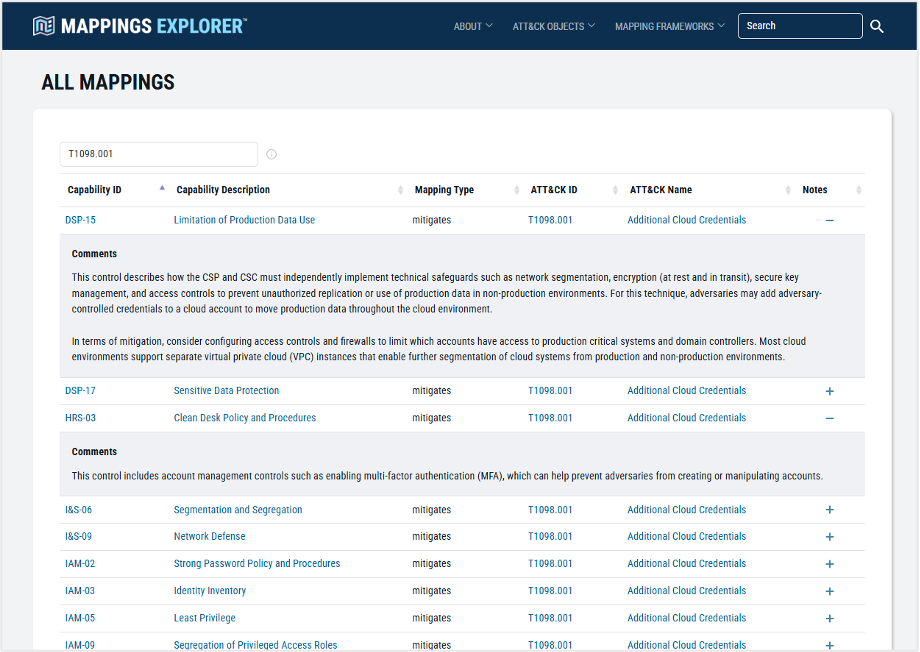
Task: Show notes for I&S-09 Network Defense
Action: [829, 537]
